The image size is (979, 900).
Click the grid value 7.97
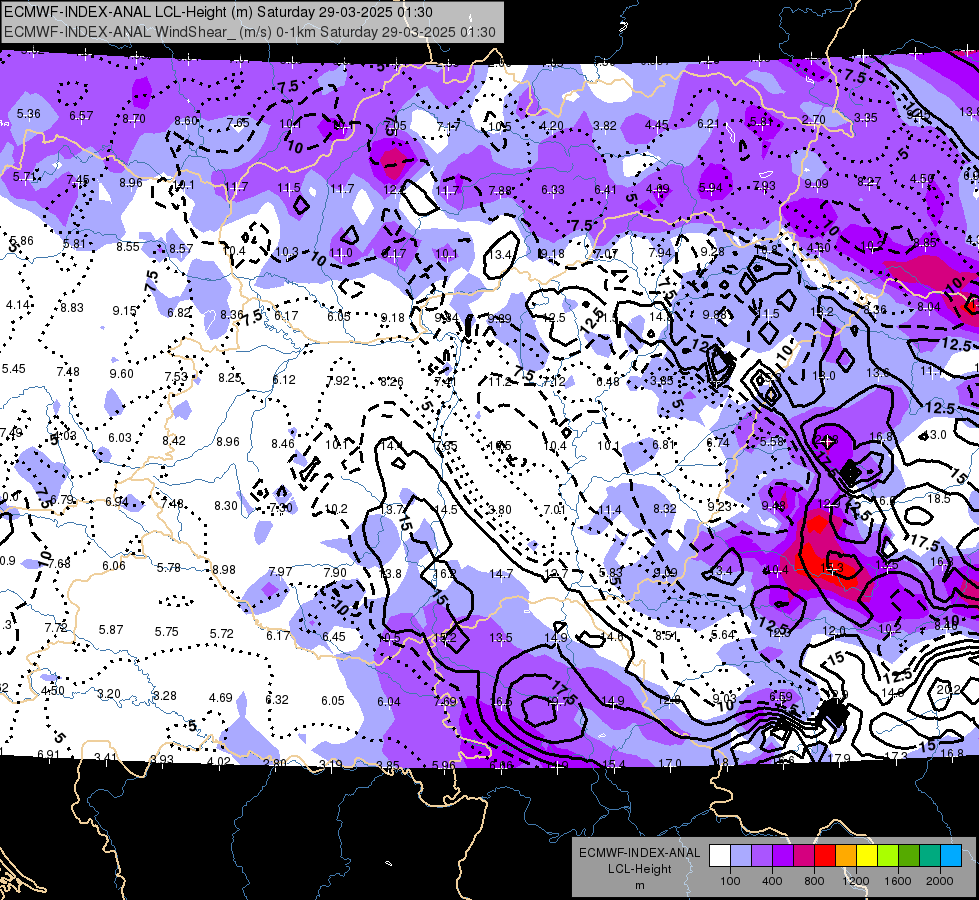tap(280, 571)
